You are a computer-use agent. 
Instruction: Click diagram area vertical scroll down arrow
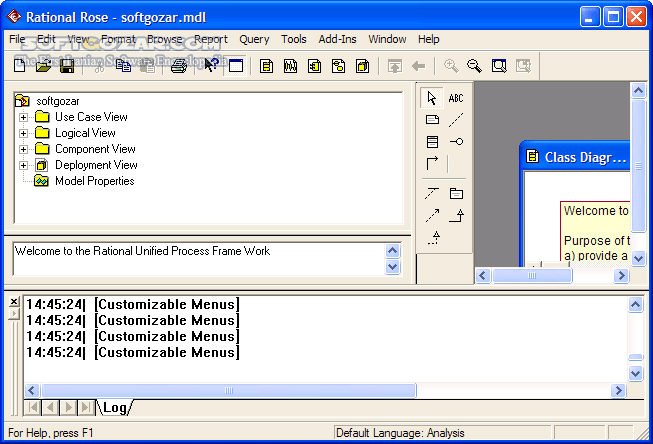[638, 258]
